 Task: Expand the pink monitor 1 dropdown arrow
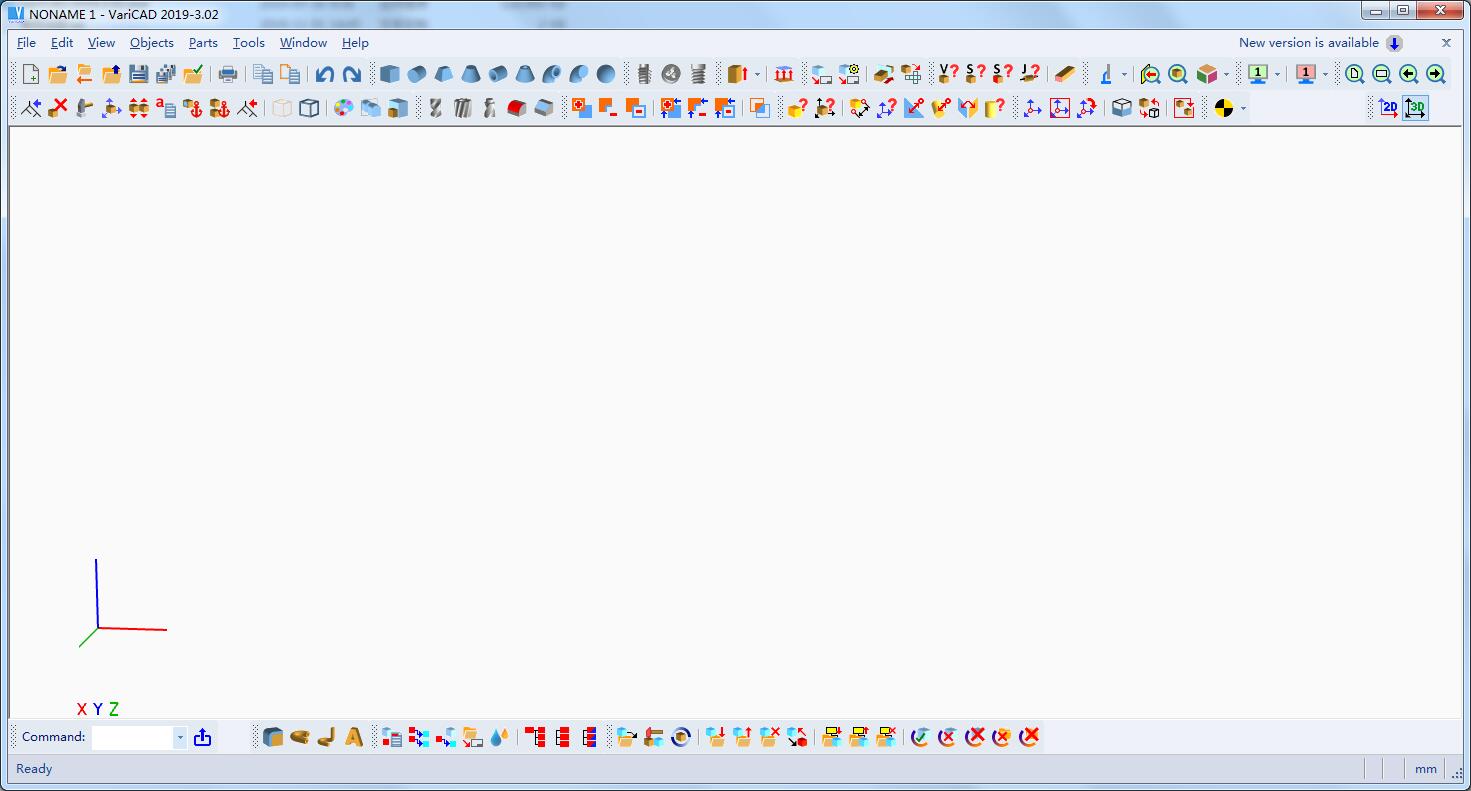1325,74
